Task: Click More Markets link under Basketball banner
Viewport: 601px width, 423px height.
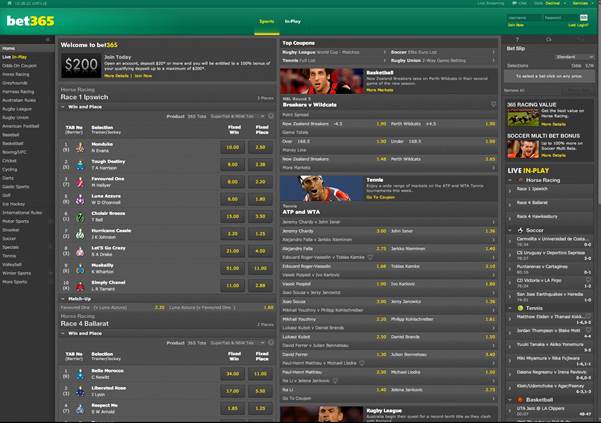Action: [x=380, y=90]
